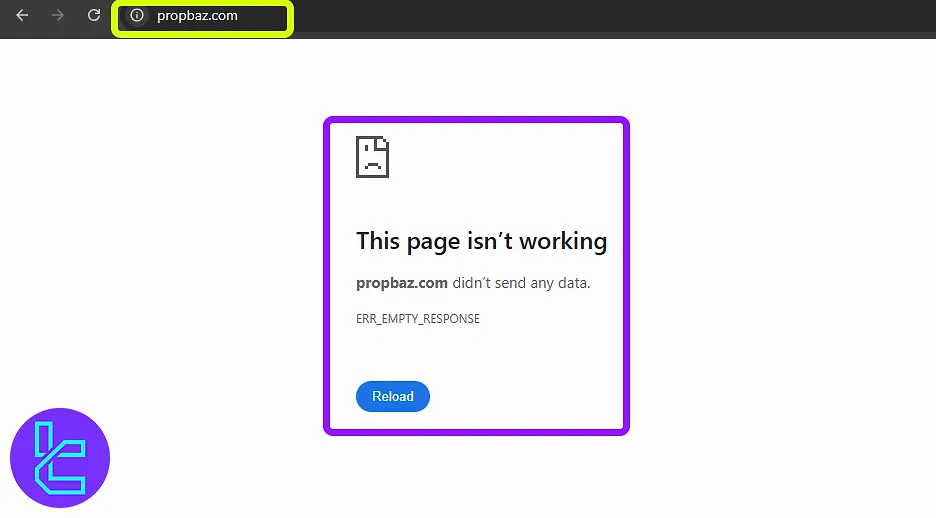Viewport: 936px width, 518px height.
Task: Click the word "This" in the error heading
Action: (378, 241)
